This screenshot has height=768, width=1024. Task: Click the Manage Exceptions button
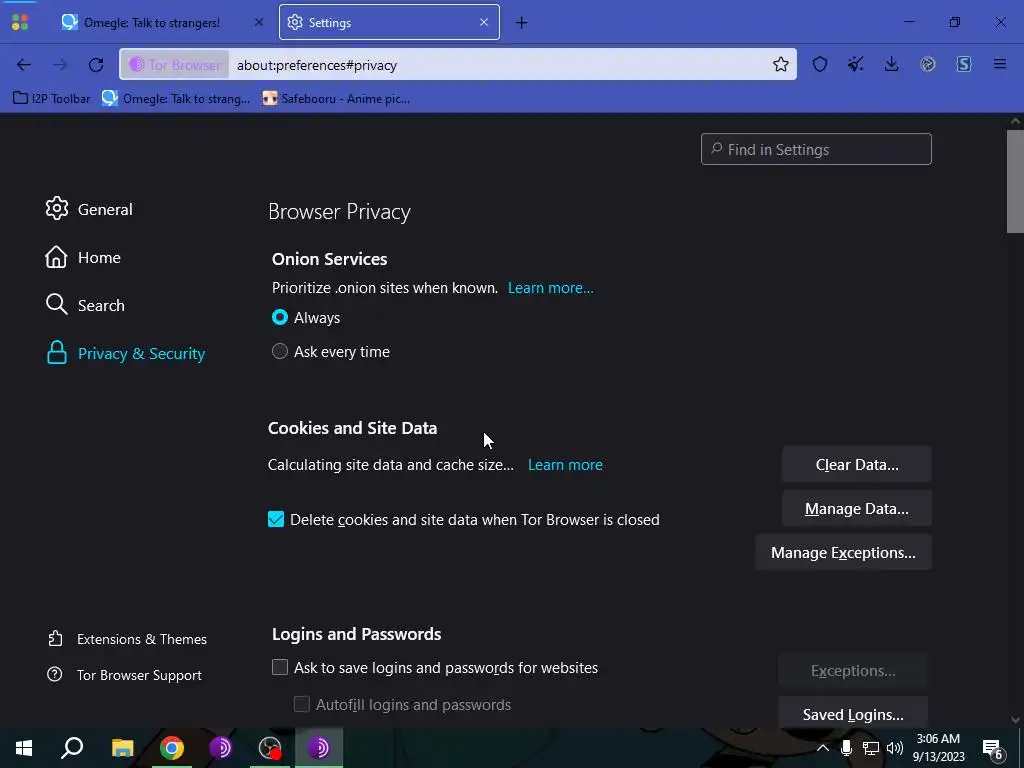[843, 552]
